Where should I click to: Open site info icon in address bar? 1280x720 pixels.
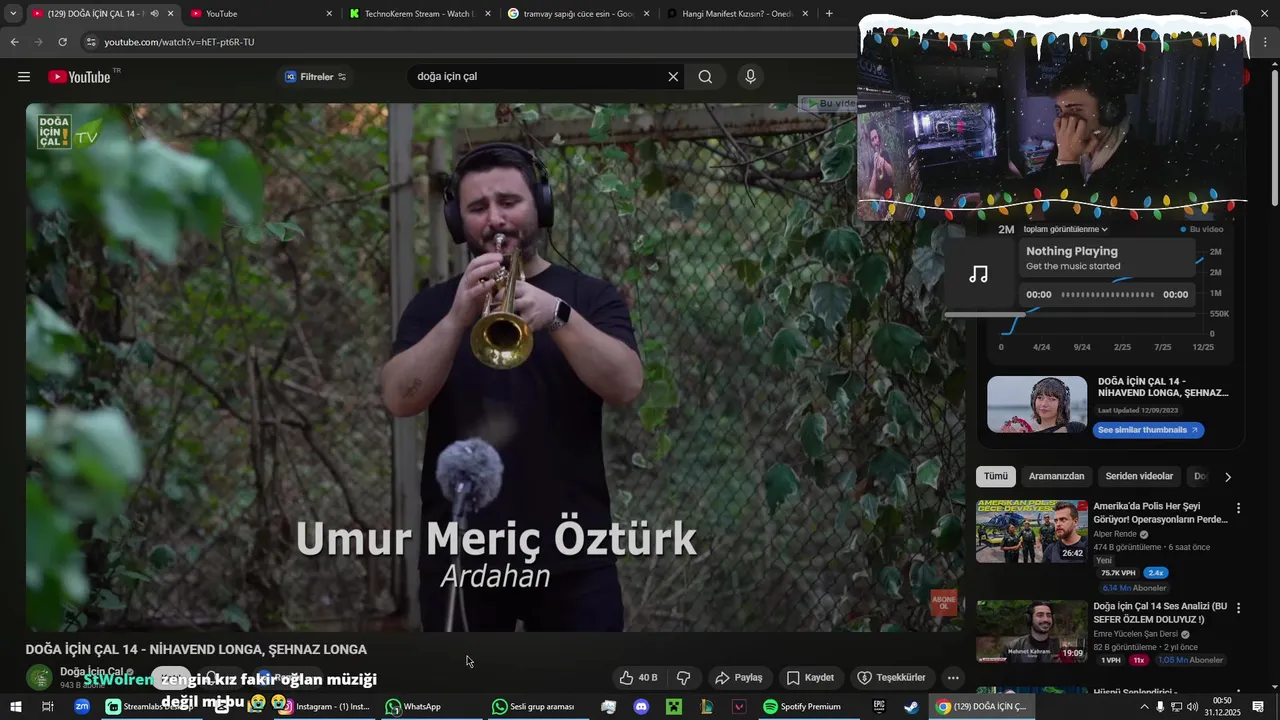click(91, 42)
